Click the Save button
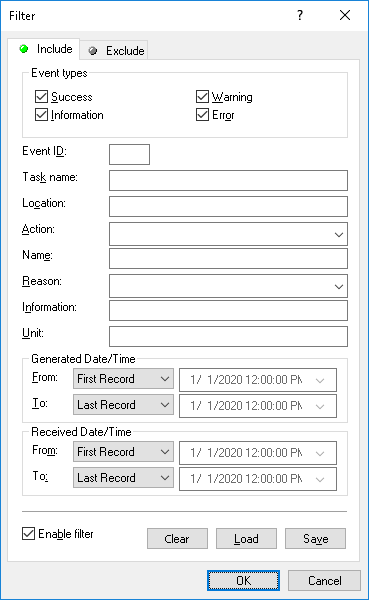The width and height of the screenshot is (369, 600). pyautogui.click(x=315, y=539)
